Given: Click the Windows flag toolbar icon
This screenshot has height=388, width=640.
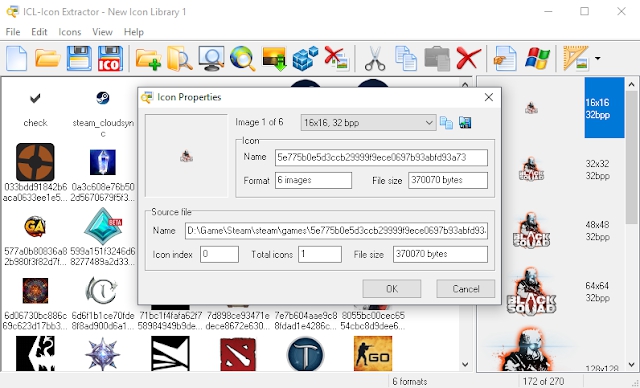Looking at the screenshot, I should pos(538,59).
